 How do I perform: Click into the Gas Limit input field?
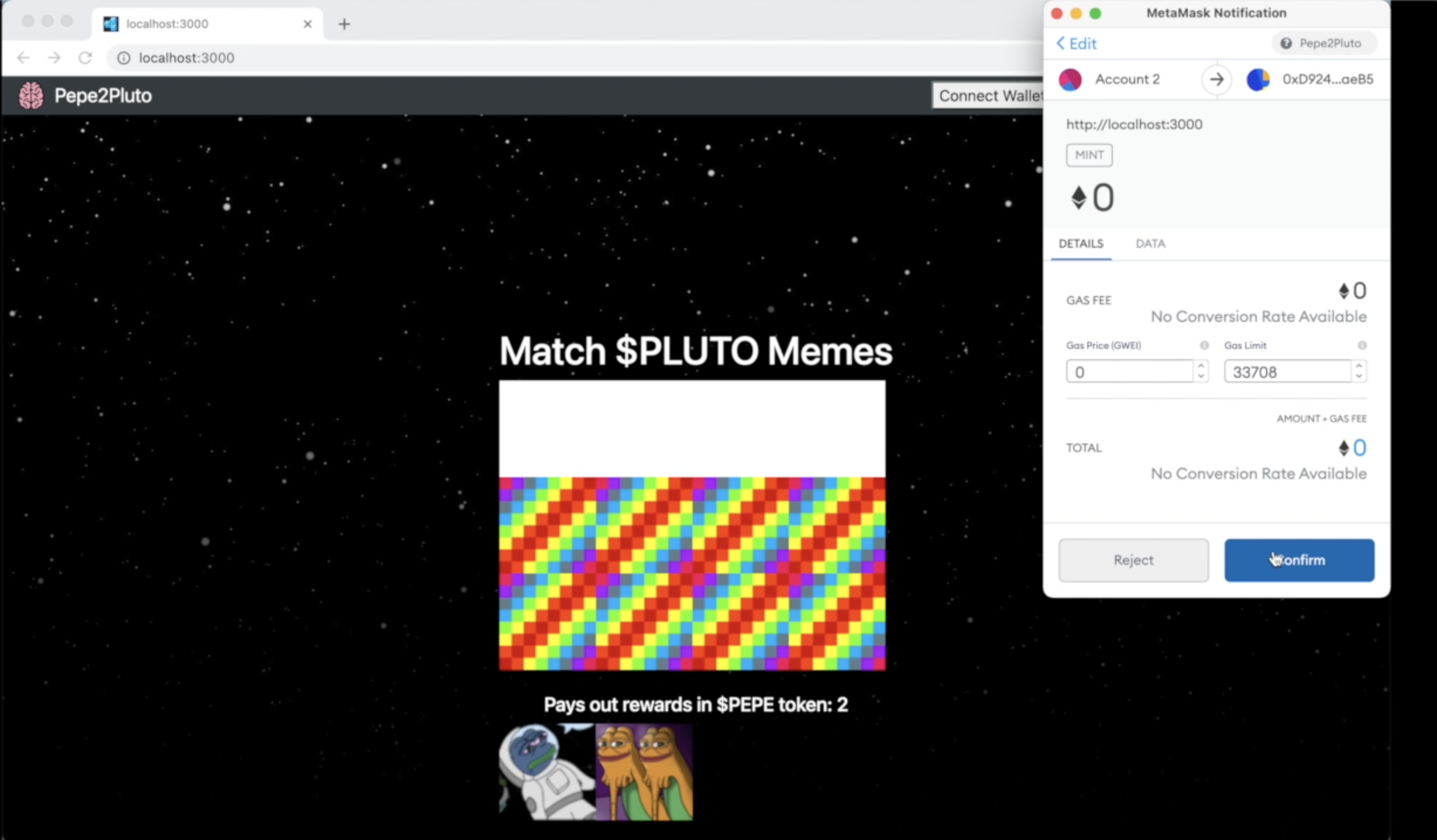click(x=1287, y=372)
